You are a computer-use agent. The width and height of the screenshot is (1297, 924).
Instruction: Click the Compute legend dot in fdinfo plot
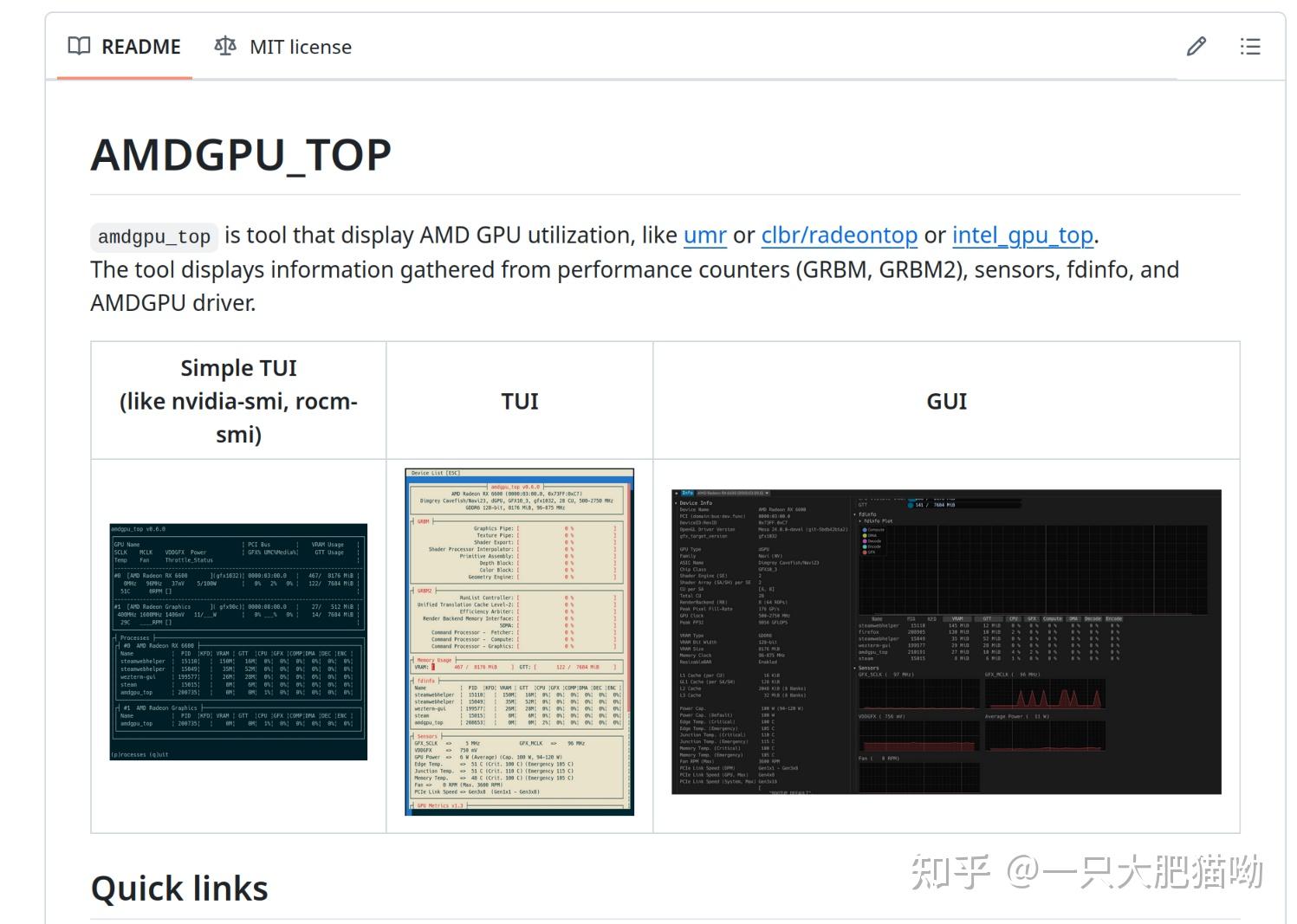(x=864, y=529)
